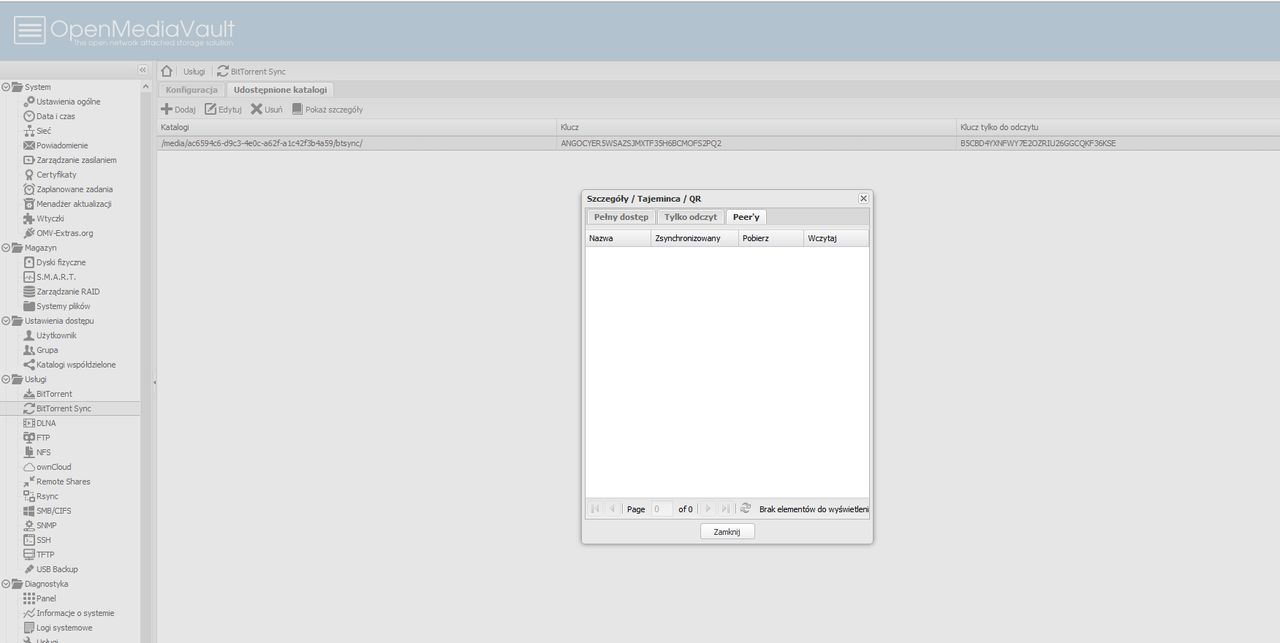This screenshot has height=643, width=1280.
Task: Select Udostępnione katalogi tab
Action: pyautogui.click(x=280, y=90)
